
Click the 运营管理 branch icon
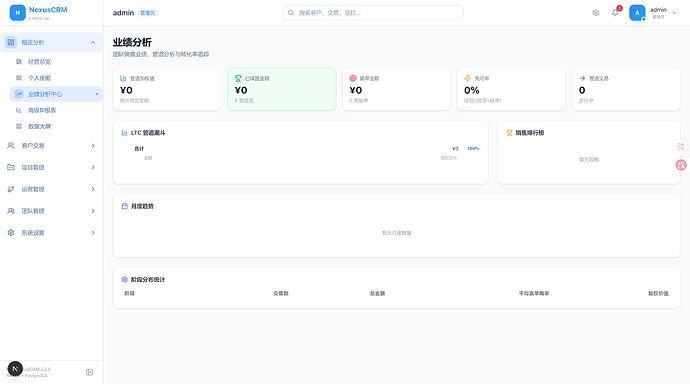pos(11,189)
